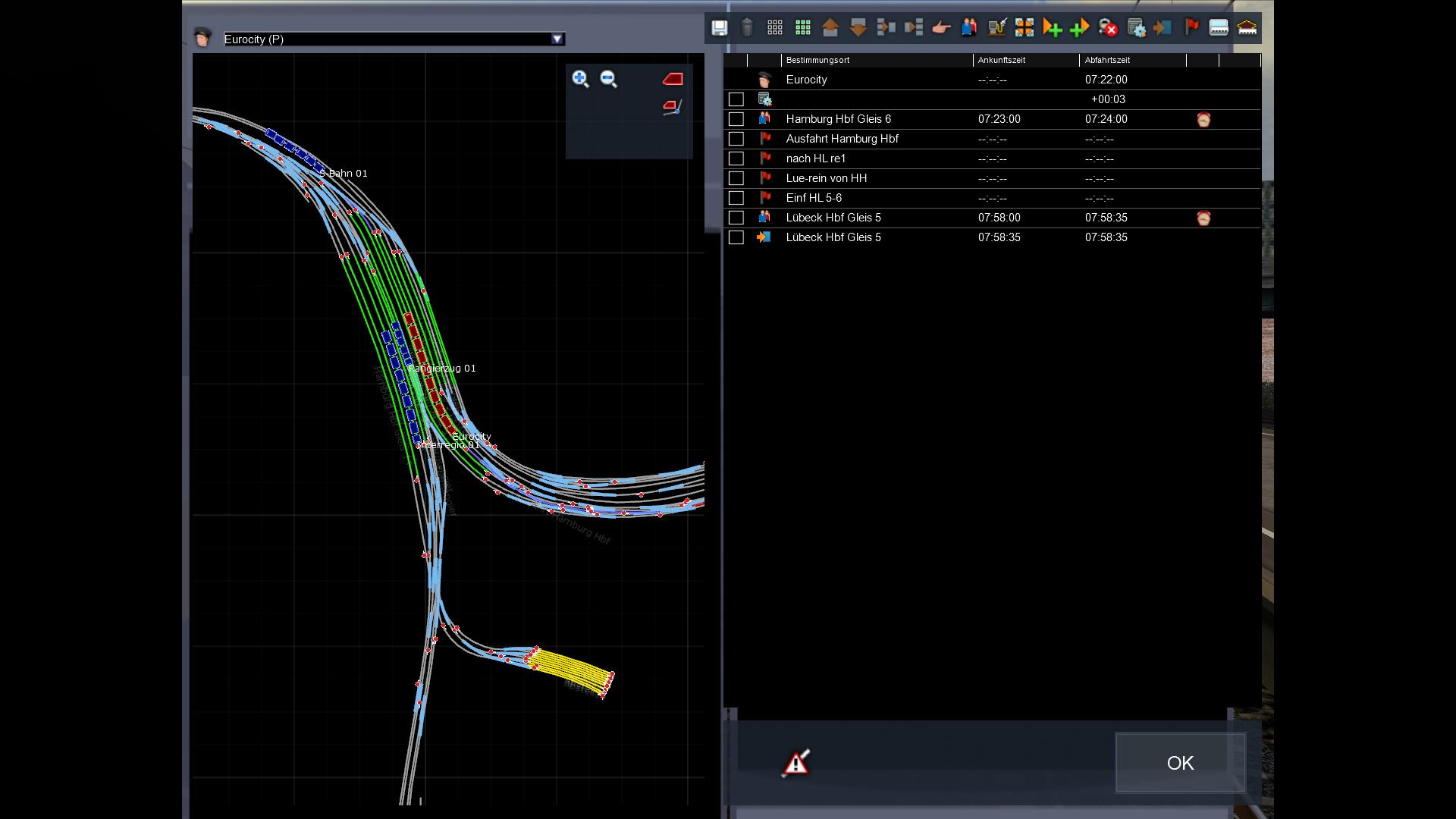Screen dimensions: 1456x819
Task: Open the Eurocity (P) driver dropdown
Action: click(557, 39)
